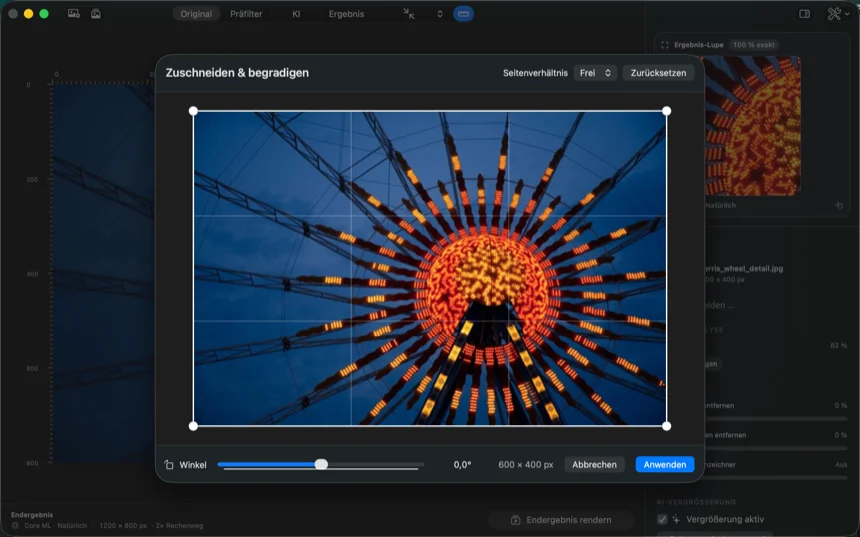This screenshot has height=537, width=860.
Task: Click the Core ML icon in status bar
Action: (15, 525)
